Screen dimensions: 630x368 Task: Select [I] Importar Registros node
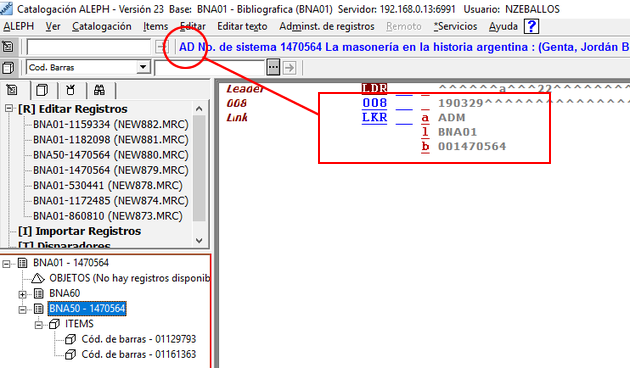point(80,231)
